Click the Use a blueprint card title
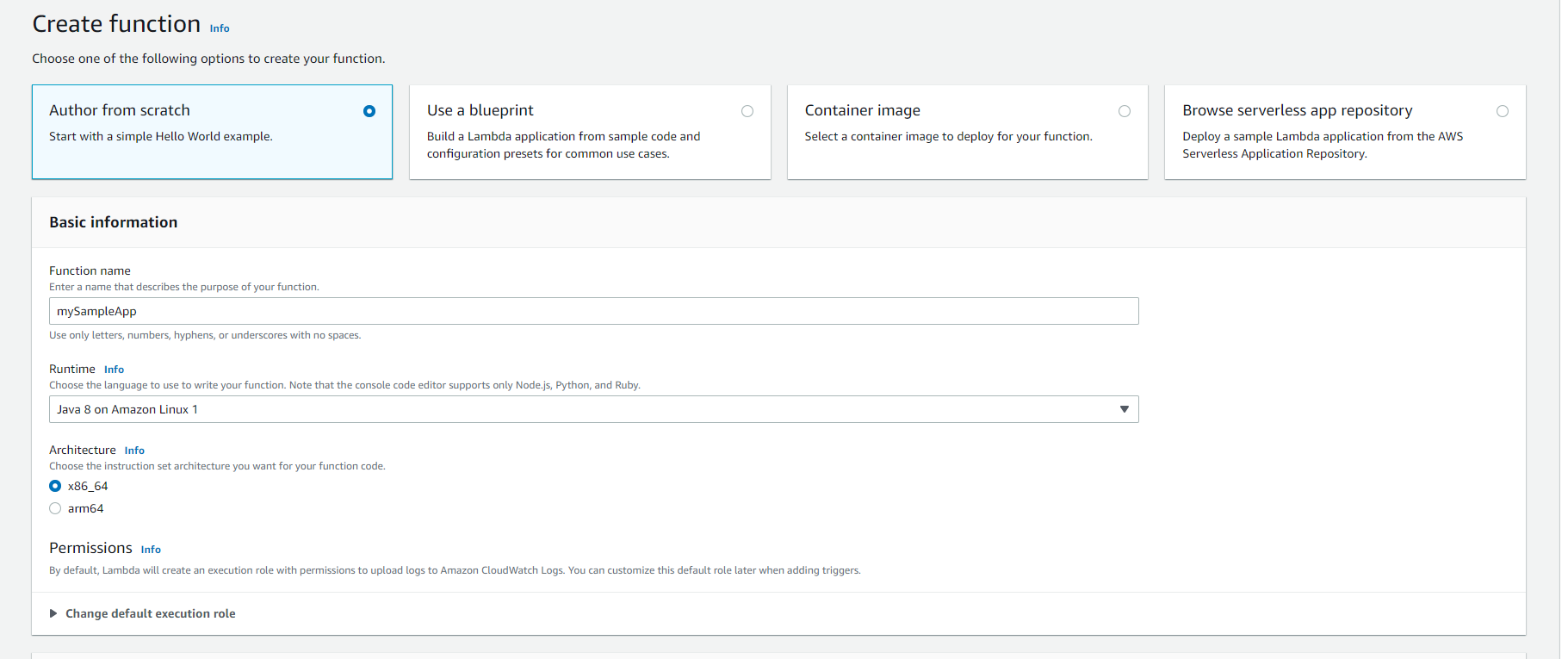 [x=480, y=110]
